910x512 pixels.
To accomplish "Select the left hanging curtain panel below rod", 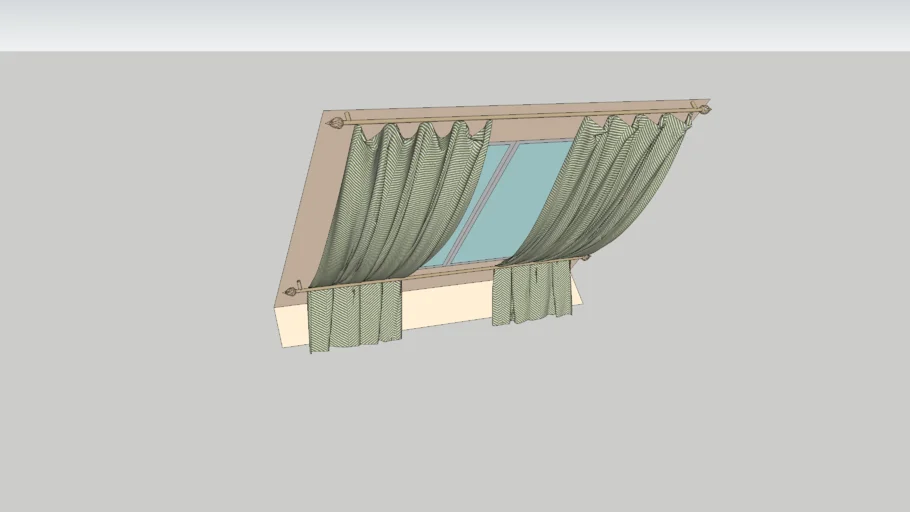I will click(x=355, y=315).
